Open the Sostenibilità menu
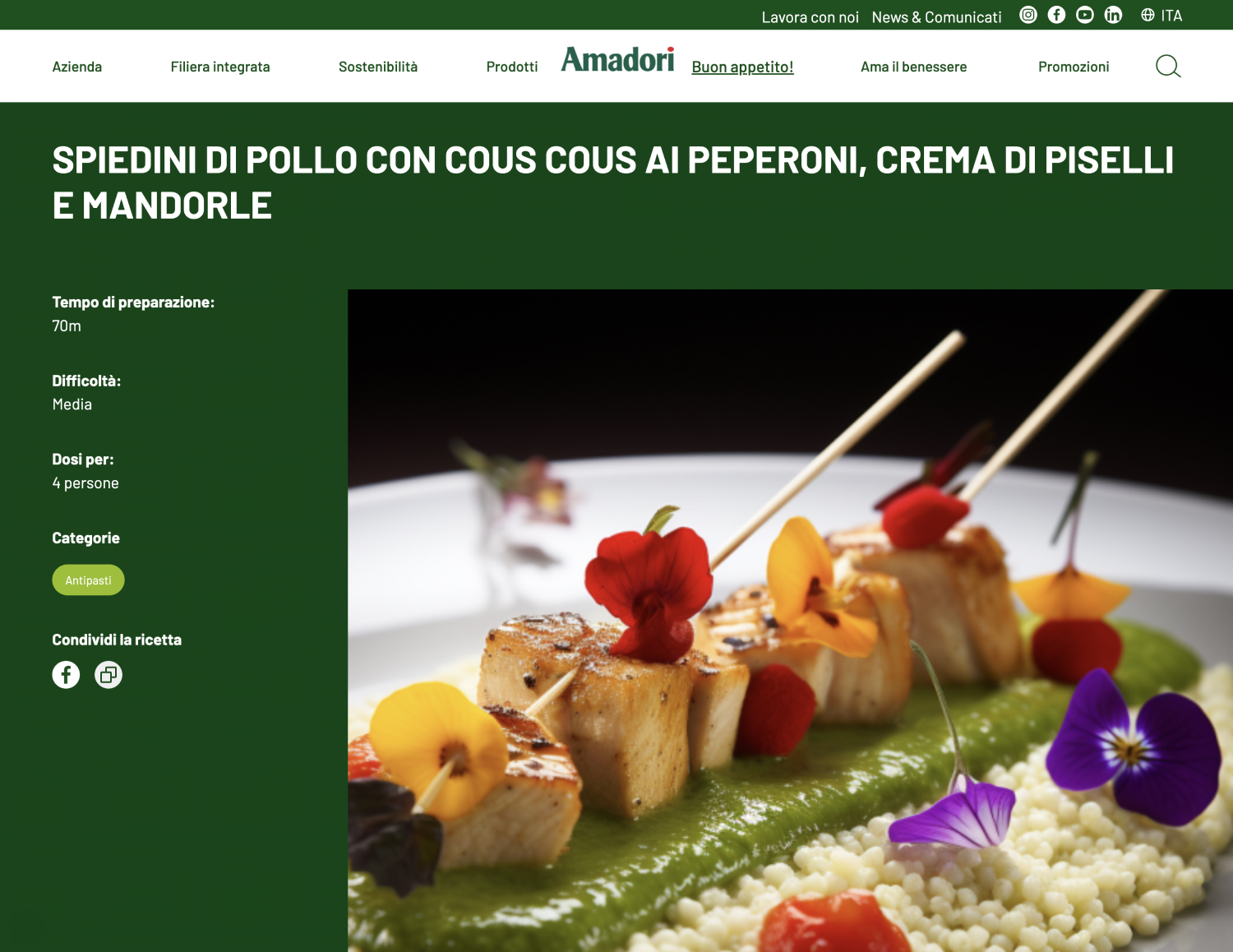 click(378, 67)
